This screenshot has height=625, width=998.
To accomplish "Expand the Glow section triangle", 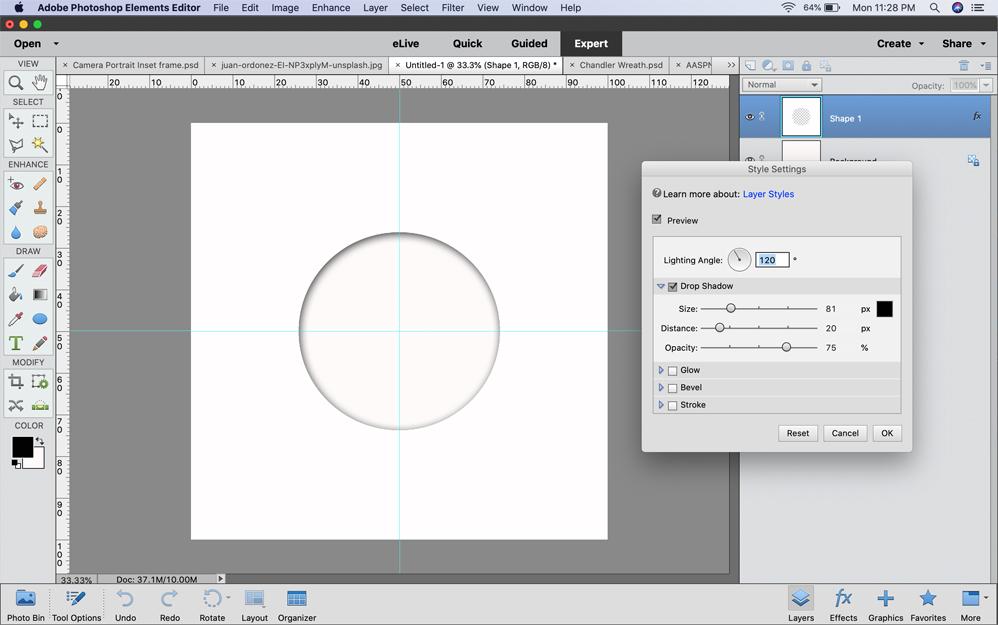I will pyautogui.click(x=661, y=370).
